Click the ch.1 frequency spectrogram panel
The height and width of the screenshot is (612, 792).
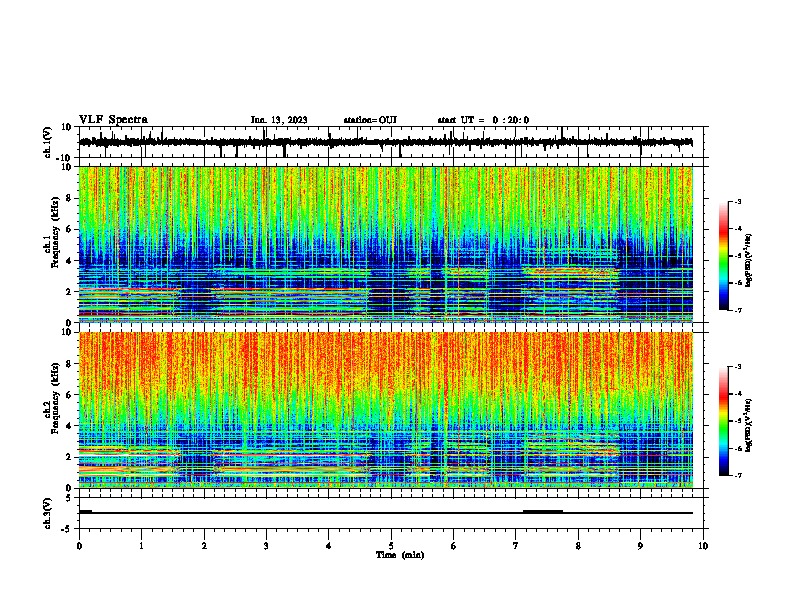point(385,244)
